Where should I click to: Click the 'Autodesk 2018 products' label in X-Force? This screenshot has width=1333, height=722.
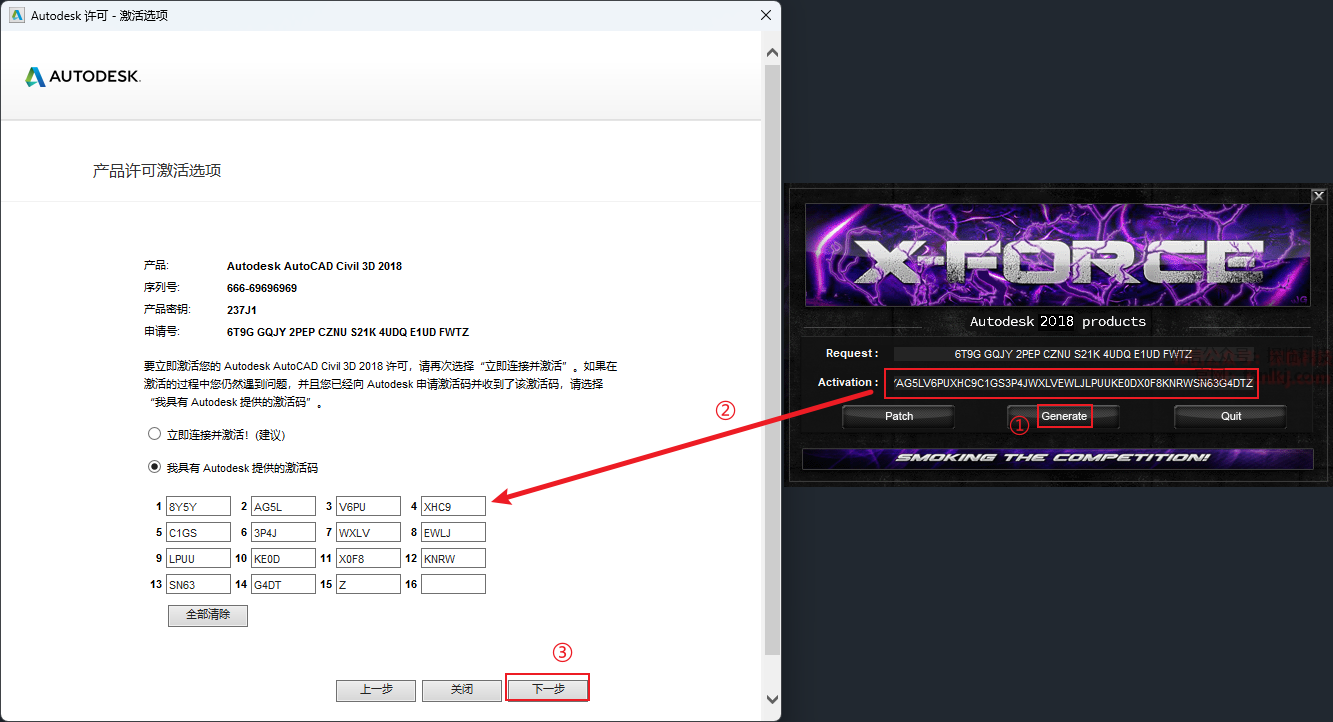tap(1058, 321)
